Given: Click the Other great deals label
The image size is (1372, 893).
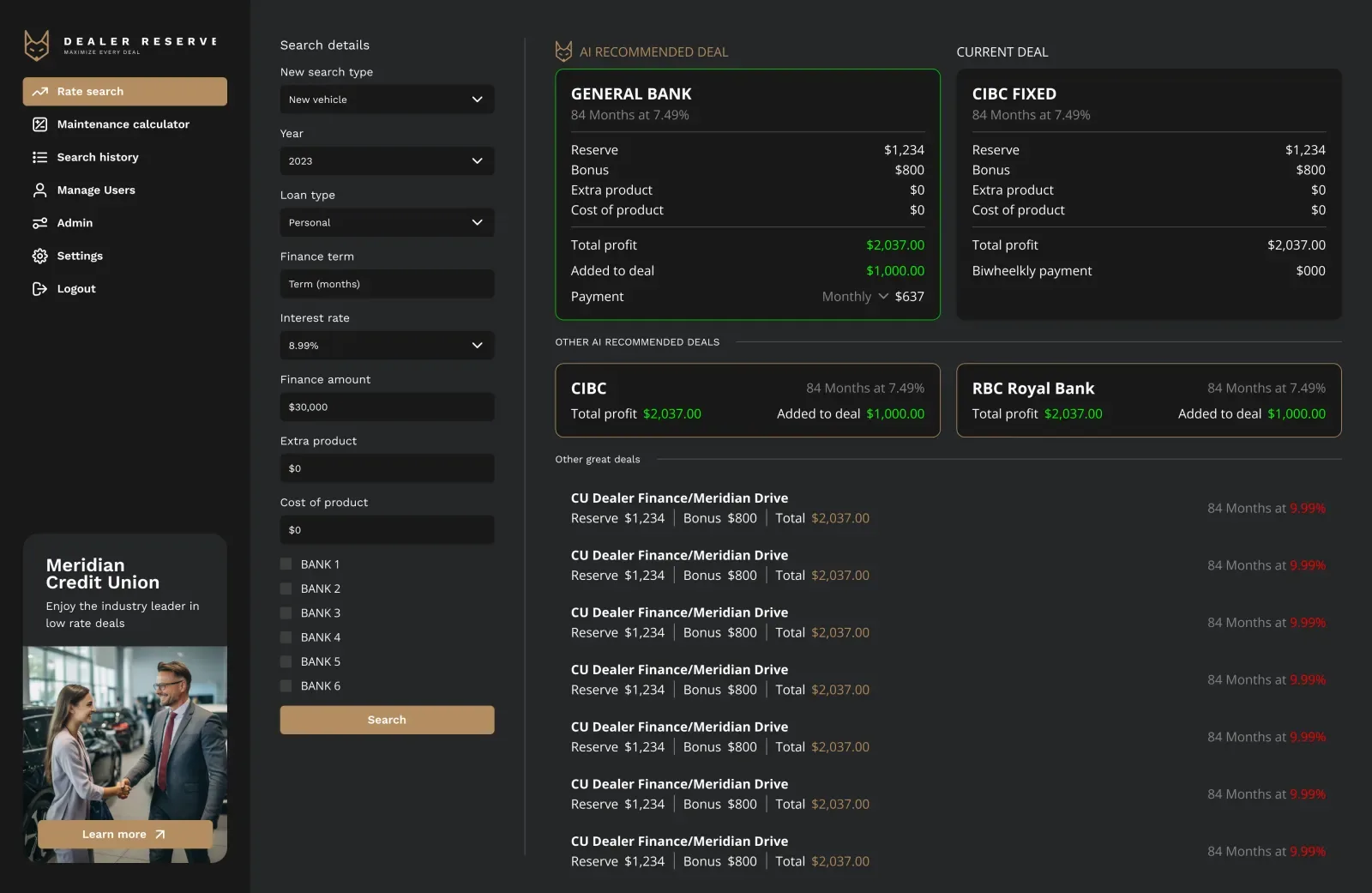Looking at the screenshot, I should tap(598, 460).
